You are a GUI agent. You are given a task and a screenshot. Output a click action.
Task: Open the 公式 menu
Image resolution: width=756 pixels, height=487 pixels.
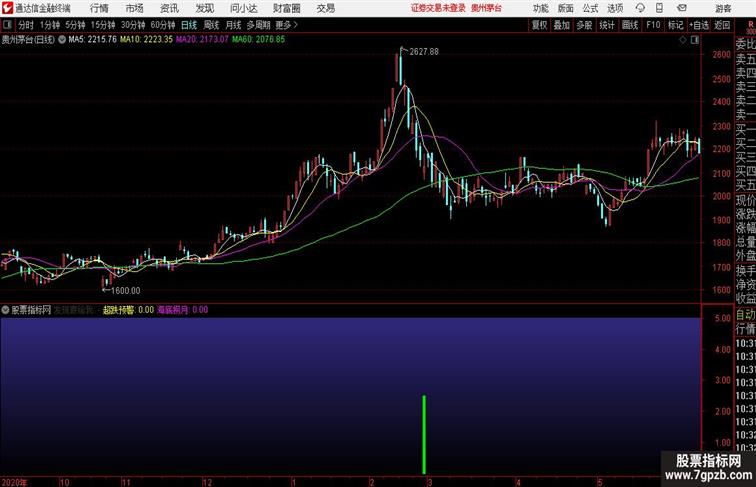[590, 9]
